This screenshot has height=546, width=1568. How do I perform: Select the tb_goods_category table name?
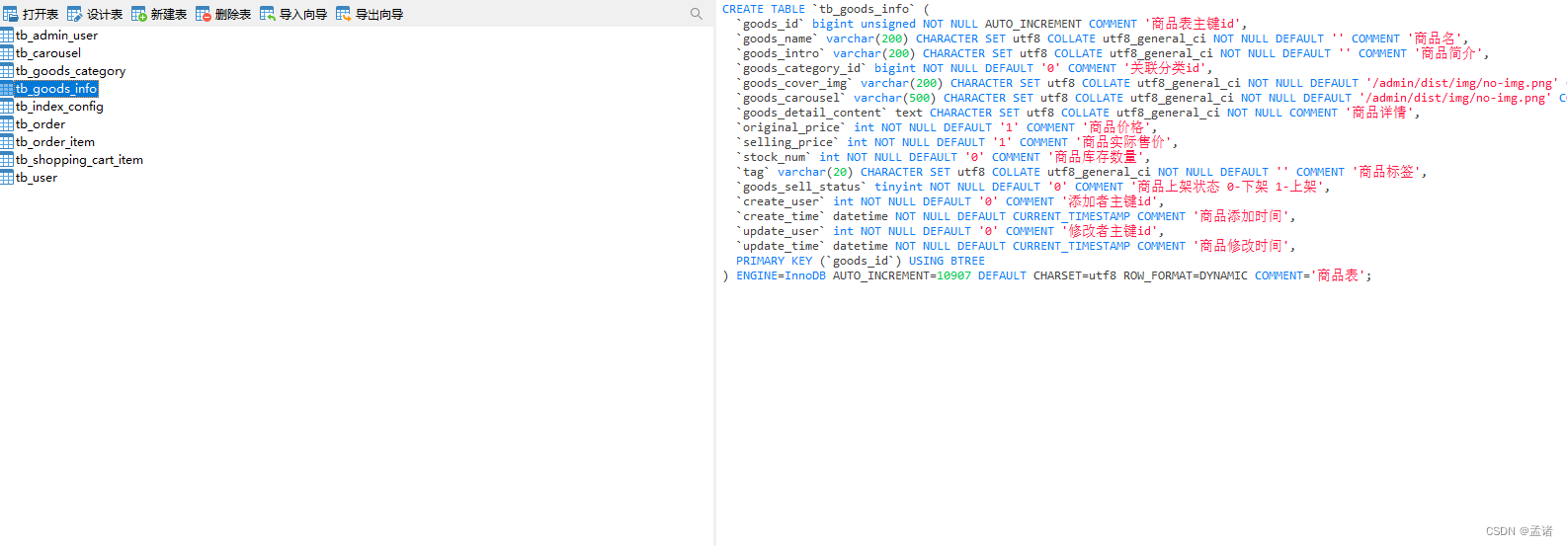coord(70,71)
